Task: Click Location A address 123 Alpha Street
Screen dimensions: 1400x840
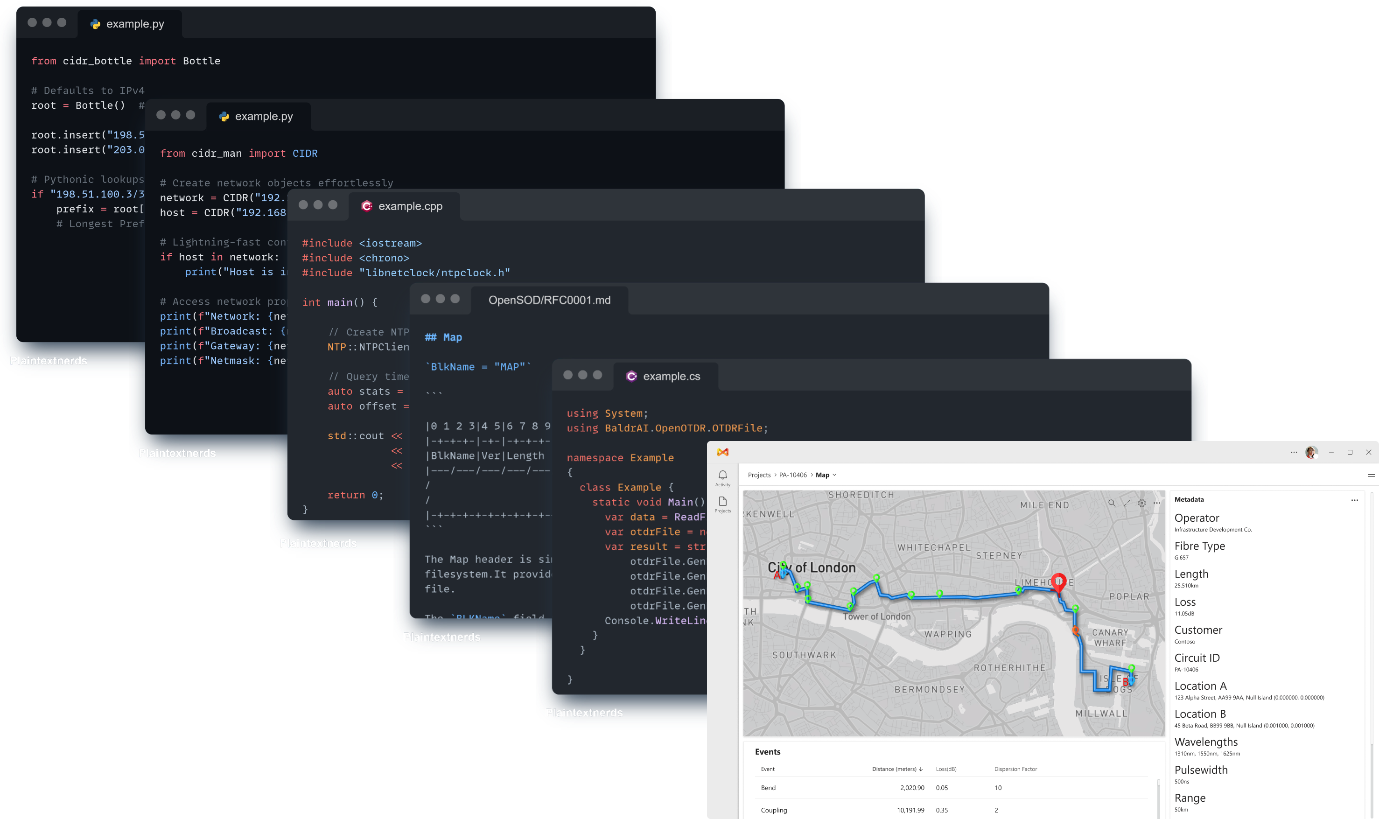Action: (x=1249, y=697)
